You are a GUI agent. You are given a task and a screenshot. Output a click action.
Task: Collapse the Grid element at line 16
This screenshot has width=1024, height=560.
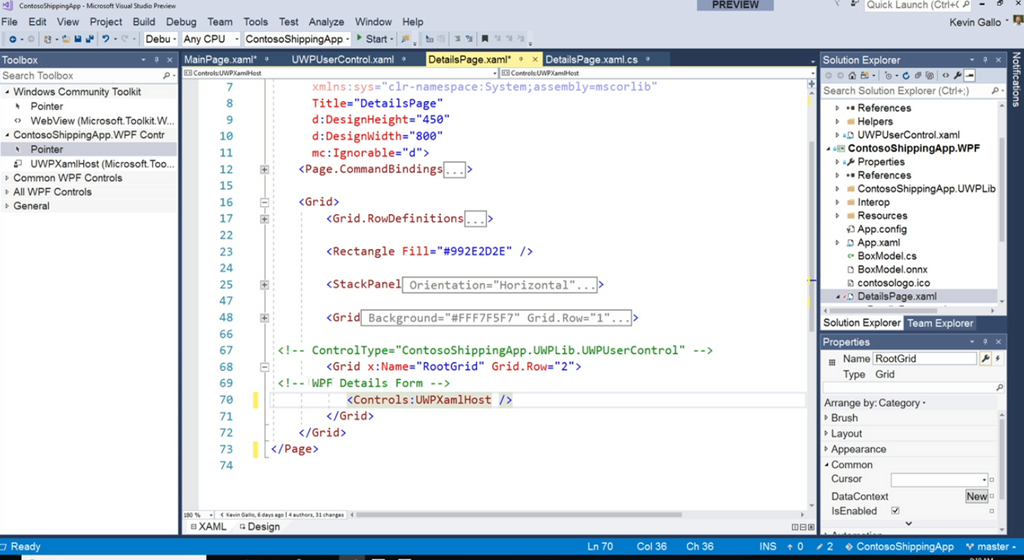tap(264, 202)
